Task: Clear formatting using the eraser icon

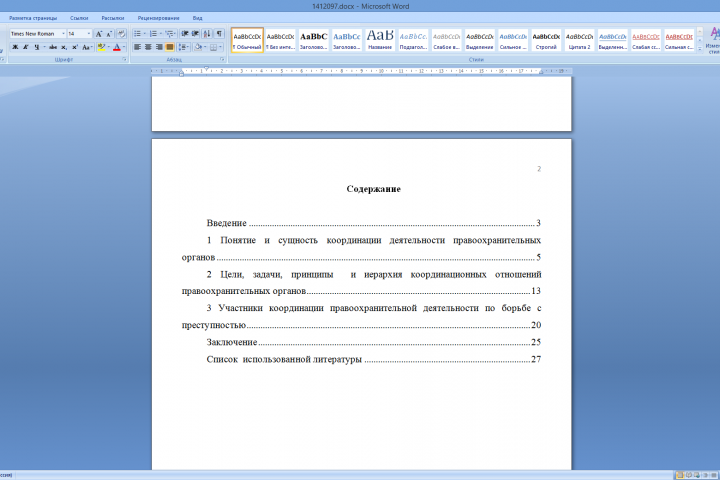Action: tap(122, 34)
